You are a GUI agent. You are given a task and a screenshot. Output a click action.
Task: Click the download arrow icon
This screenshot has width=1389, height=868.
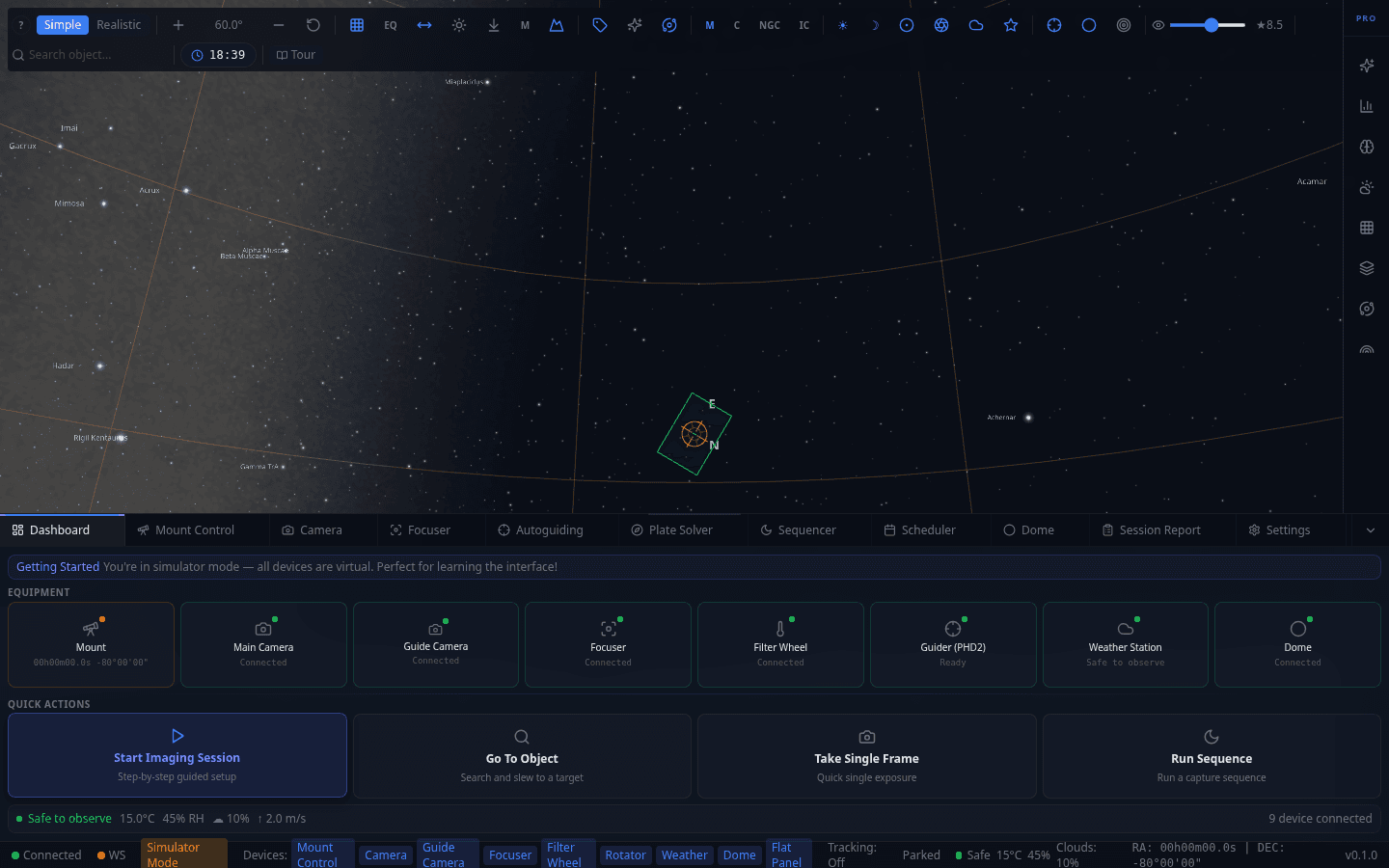point(494,25)
